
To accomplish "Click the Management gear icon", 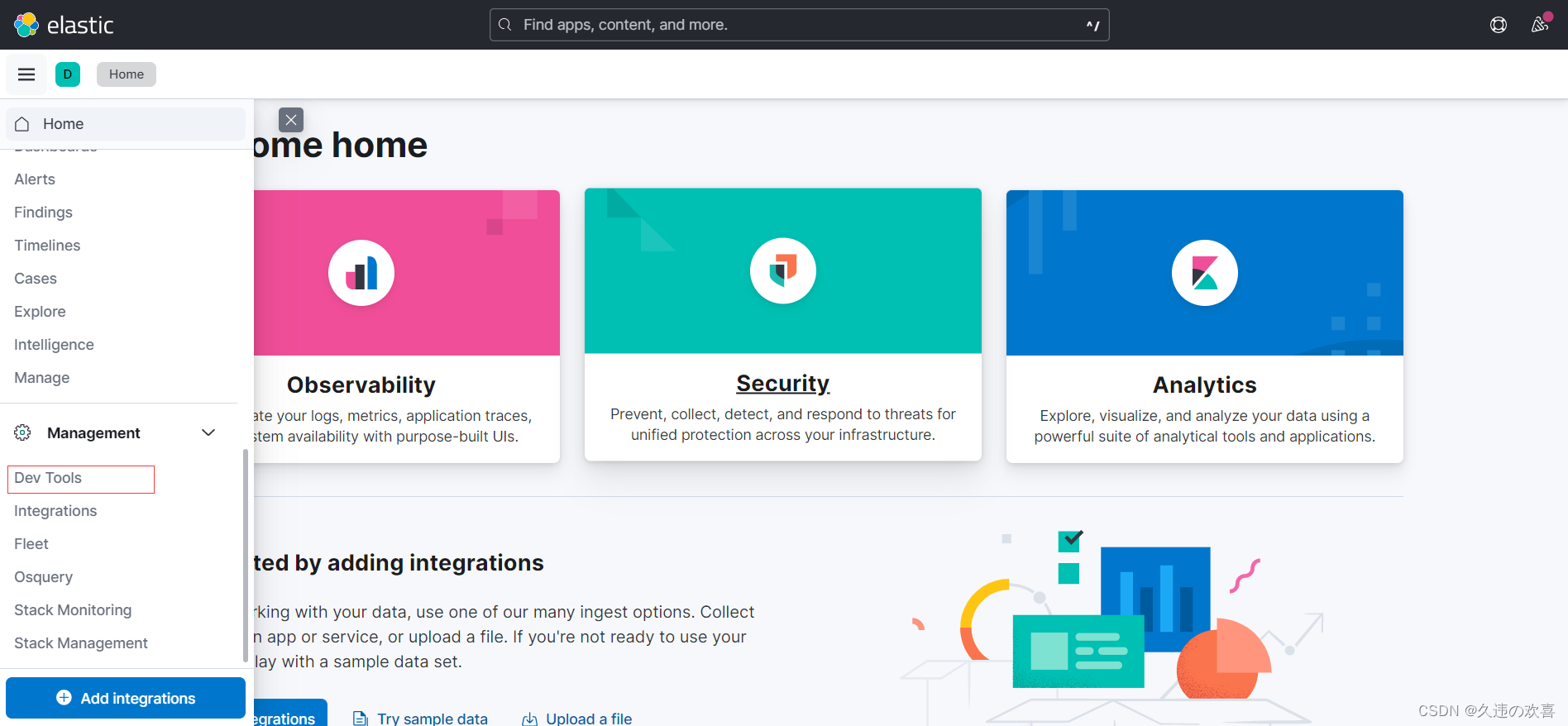I will point(22,432).
